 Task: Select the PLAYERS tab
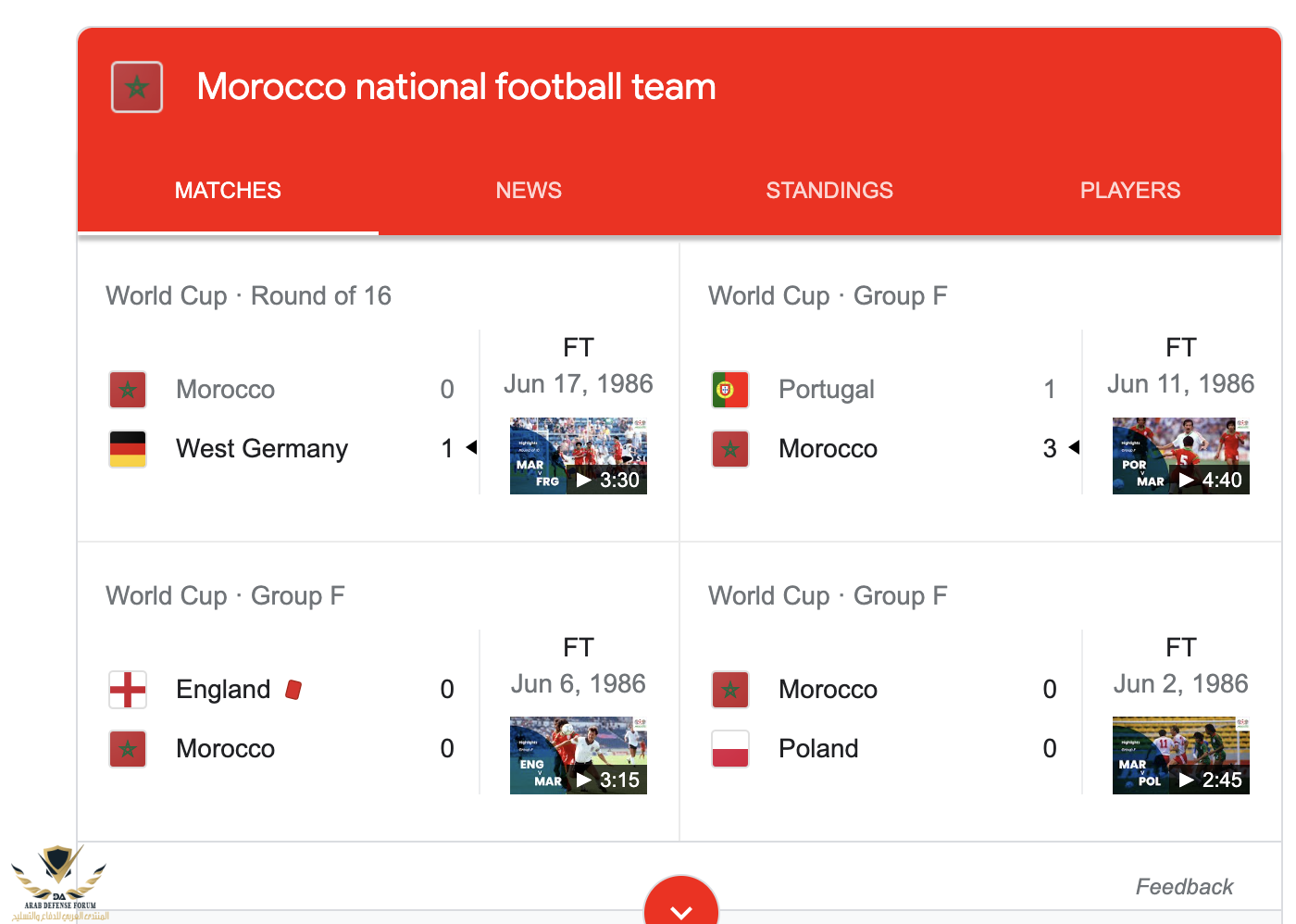1130,191
